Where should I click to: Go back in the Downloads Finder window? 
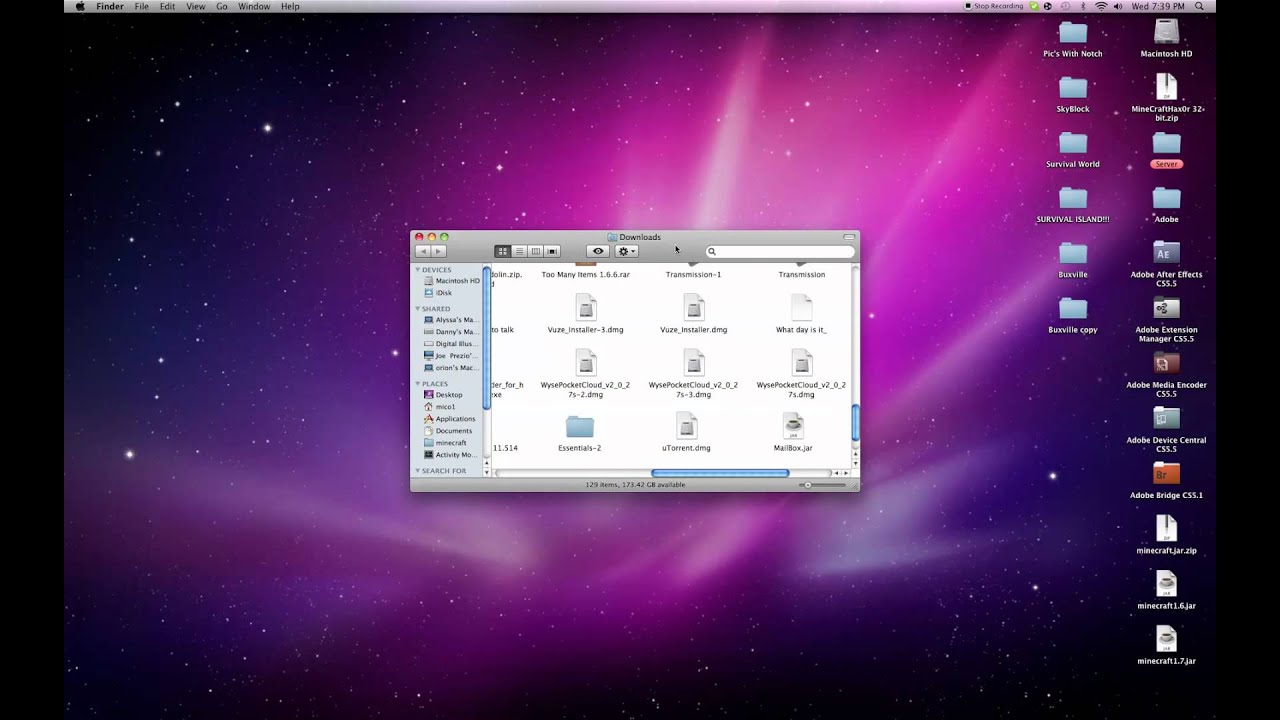423,251
